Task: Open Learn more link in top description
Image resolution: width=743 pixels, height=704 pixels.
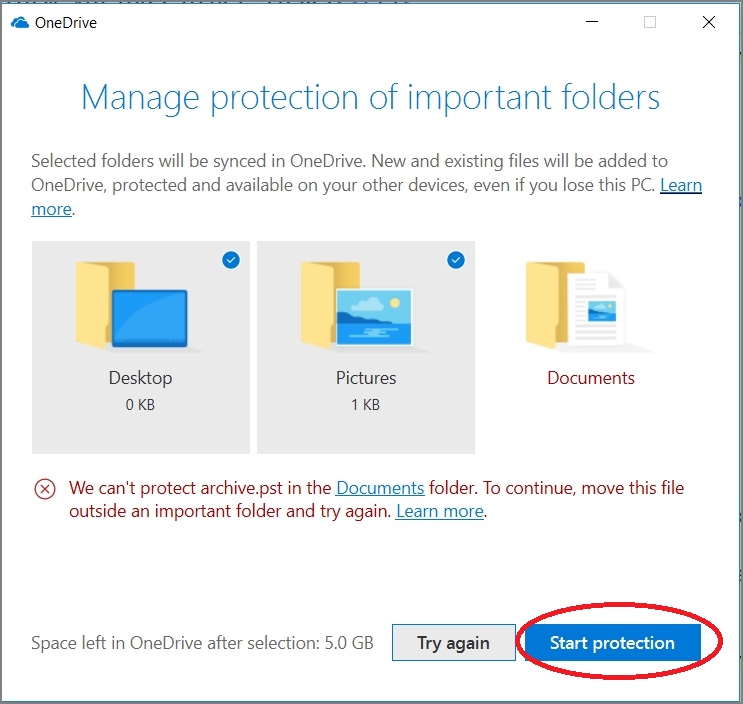Action: 680,185
